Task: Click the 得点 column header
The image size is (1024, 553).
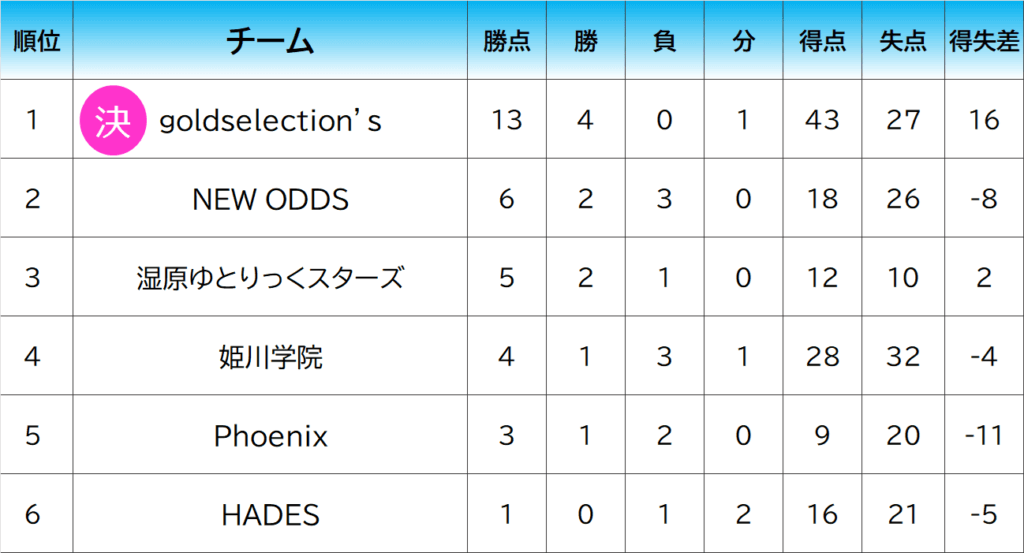Action: tap(822, 40)
